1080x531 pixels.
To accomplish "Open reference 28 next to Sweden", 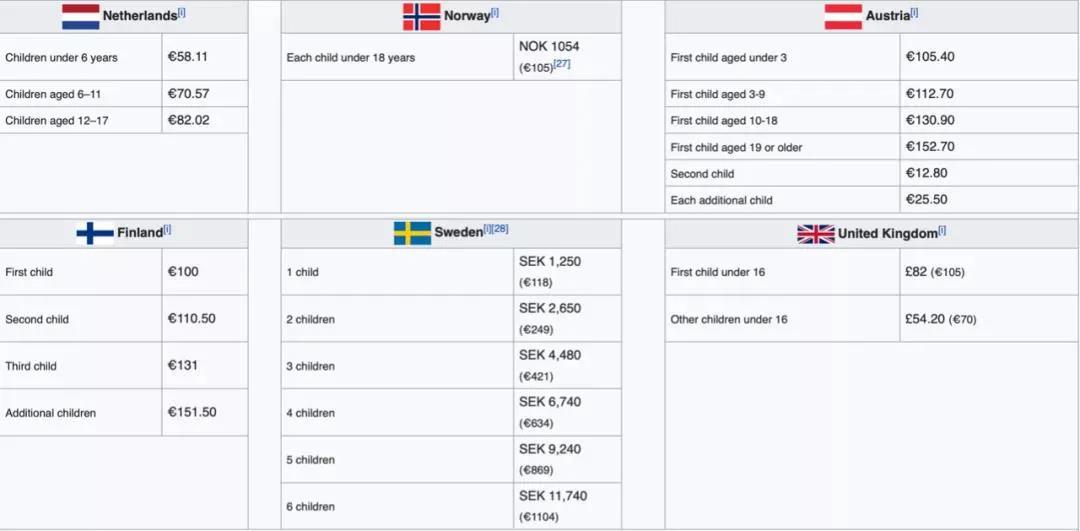I will point(500,229).
